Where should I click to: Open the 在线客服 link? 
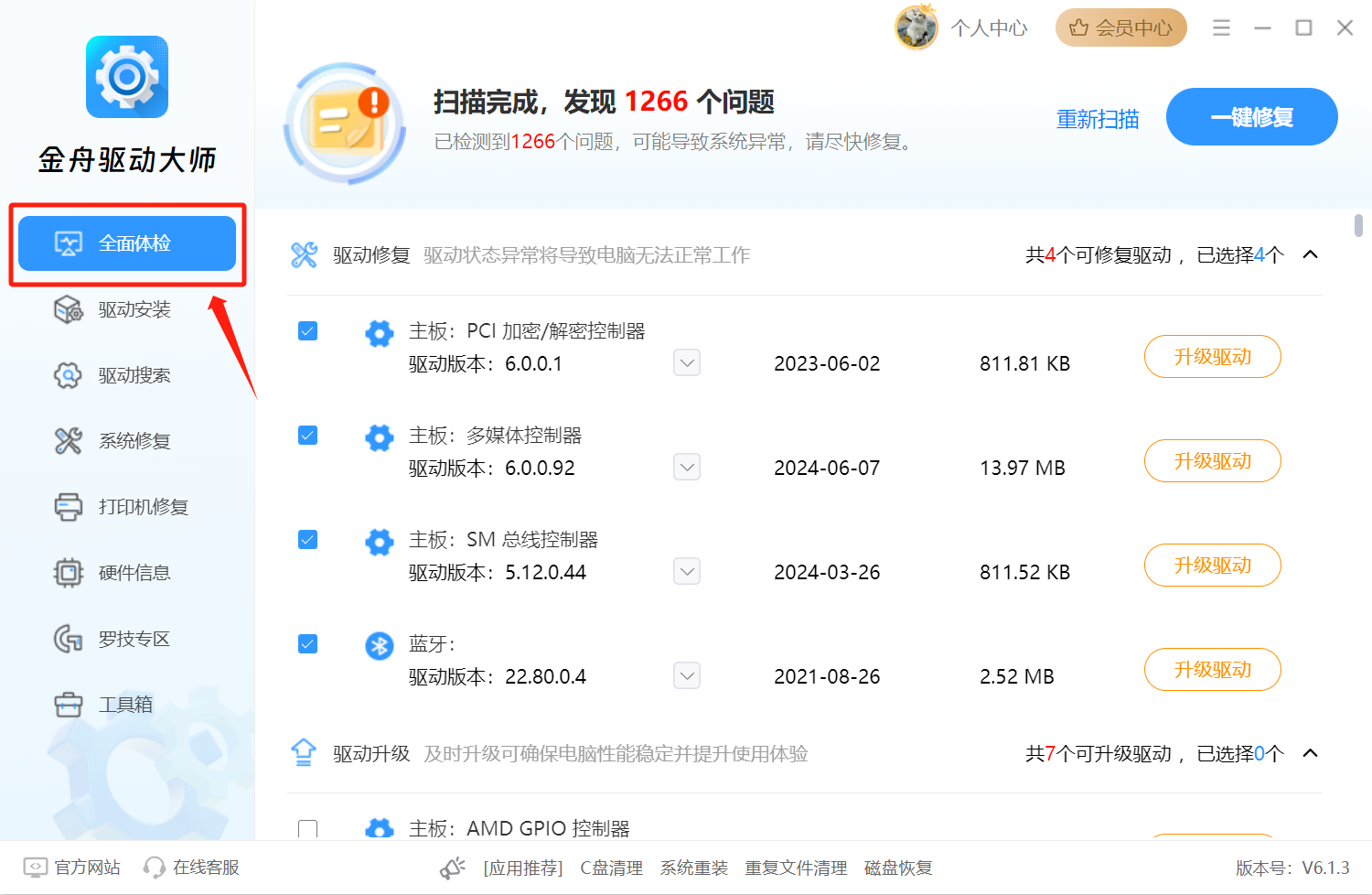(x=206, y=868)
